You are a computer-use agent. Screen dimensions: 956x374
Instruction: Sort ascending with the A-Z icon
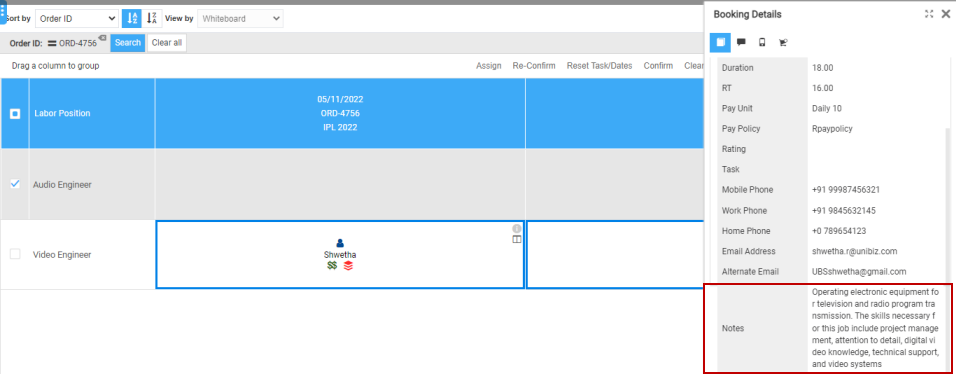click(131, 18)
